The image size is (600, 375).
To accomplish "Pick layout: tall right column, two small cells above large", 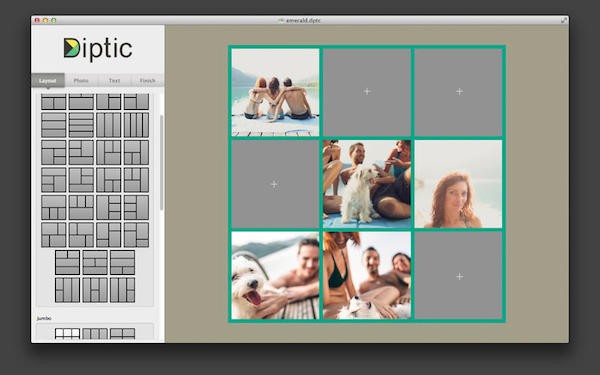I will tap(136, 180).
